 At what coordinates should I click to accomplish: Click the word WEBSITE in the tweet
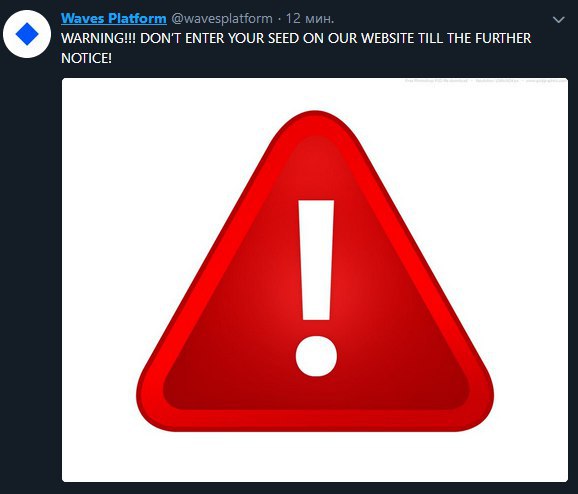387,38
